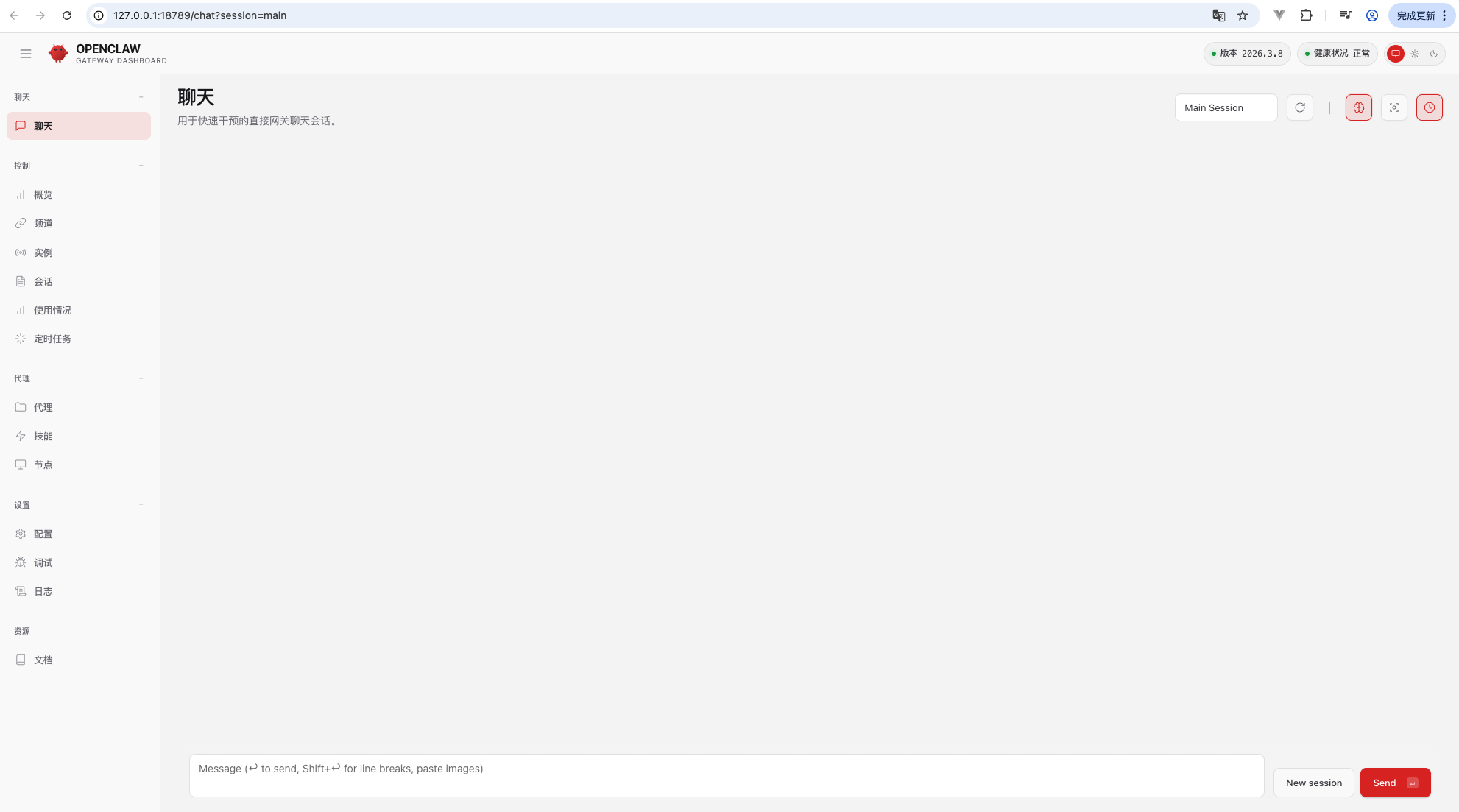The height and width of the screenshot is (812, 1459).
Task: Click the address bar URL
Action: click(x=200, y=15)
